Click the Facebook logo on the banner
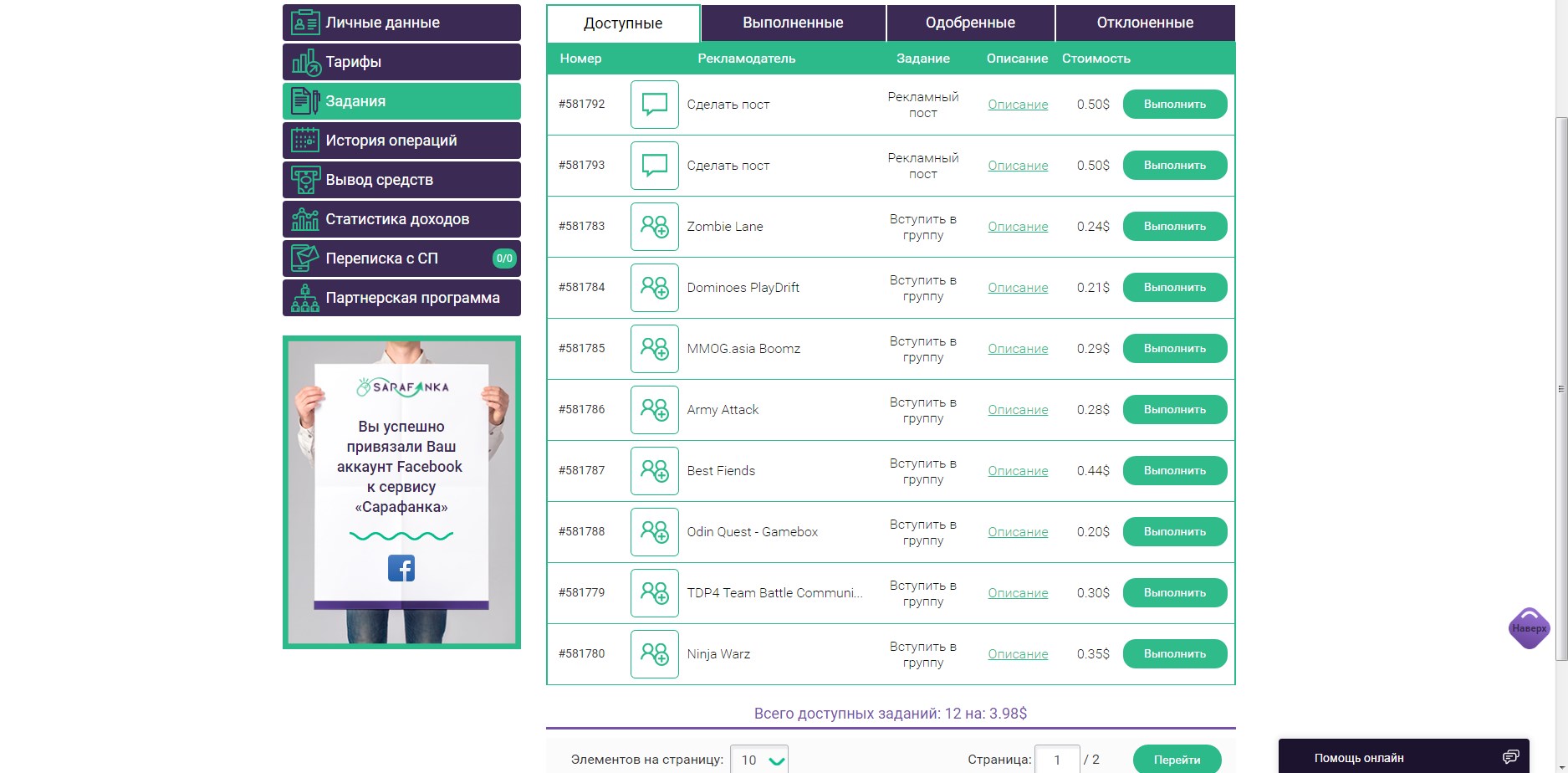Viewport: 1568px width, 773px height. pos(401,568)
